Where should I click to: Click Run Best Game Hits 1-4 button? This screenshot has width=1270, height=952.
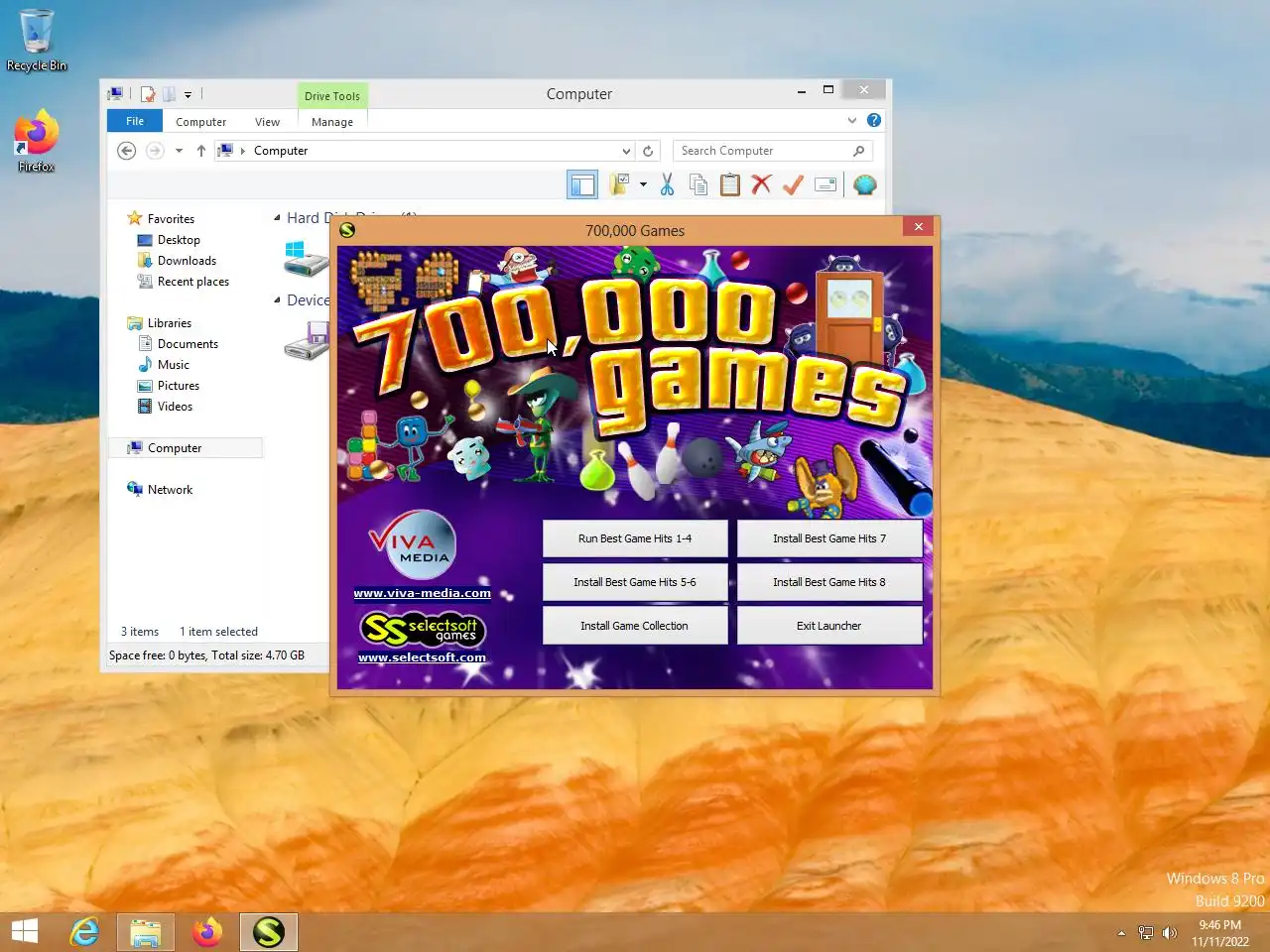point(635,538)
